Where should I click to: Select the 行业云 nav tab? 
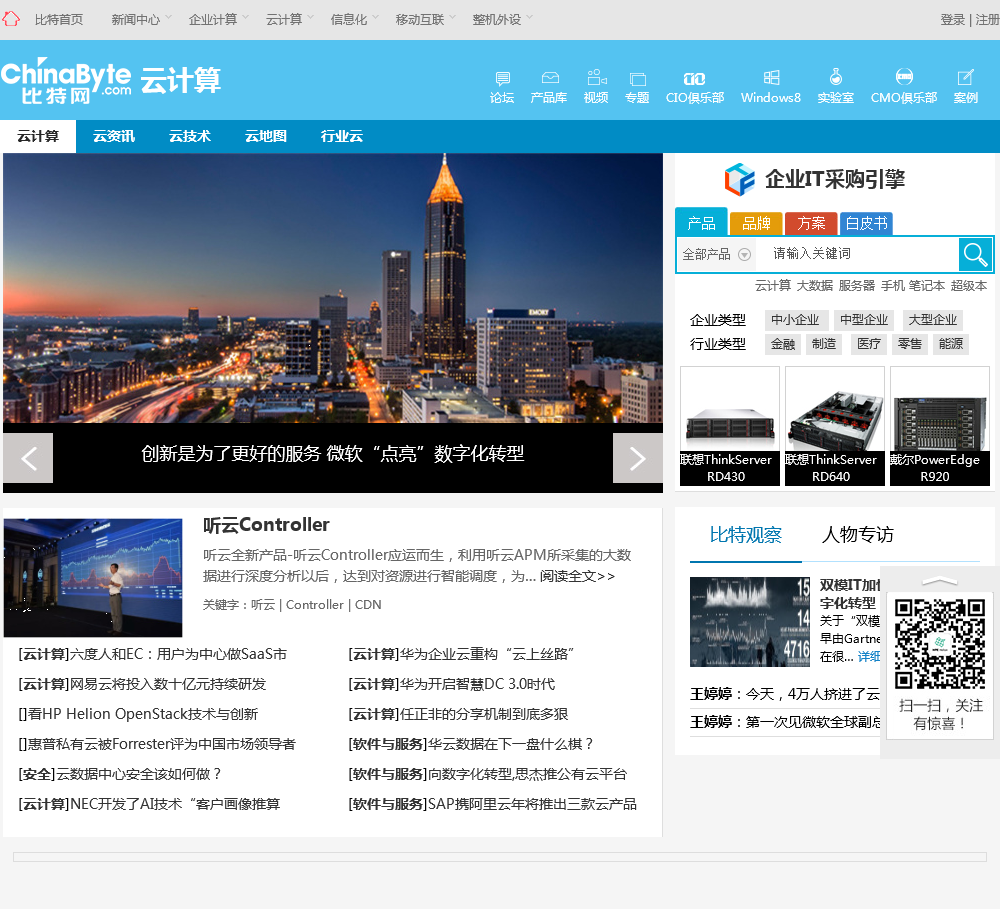(x=341, y=136)
